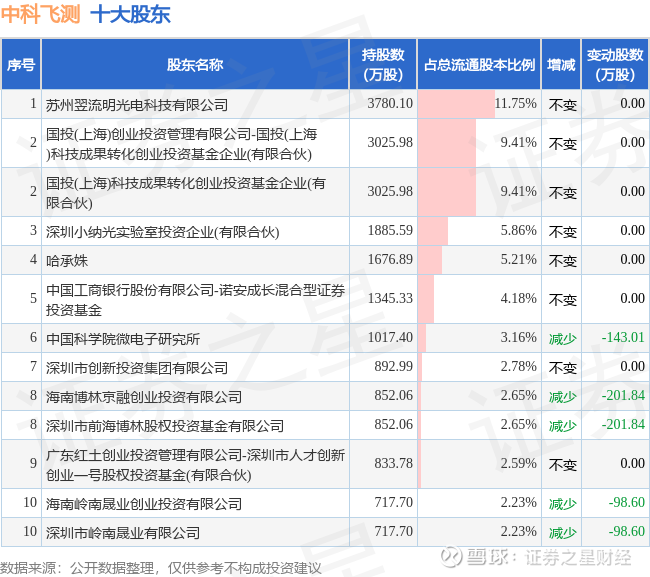This screenshot has height=577, width=650.
Task: Click 海南岭南晟业创业投资有限公司 name
Action: (x=144, y=504)
